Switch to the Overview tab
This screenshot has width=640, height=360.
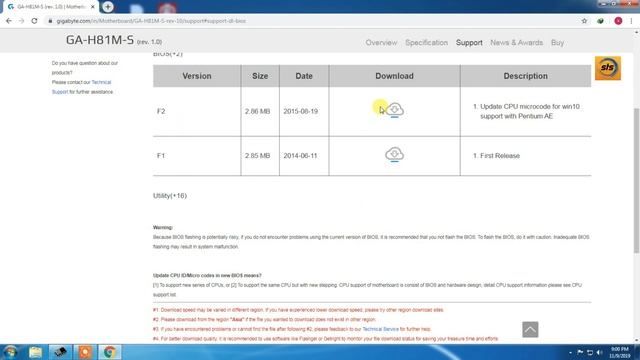pos(381,42)
